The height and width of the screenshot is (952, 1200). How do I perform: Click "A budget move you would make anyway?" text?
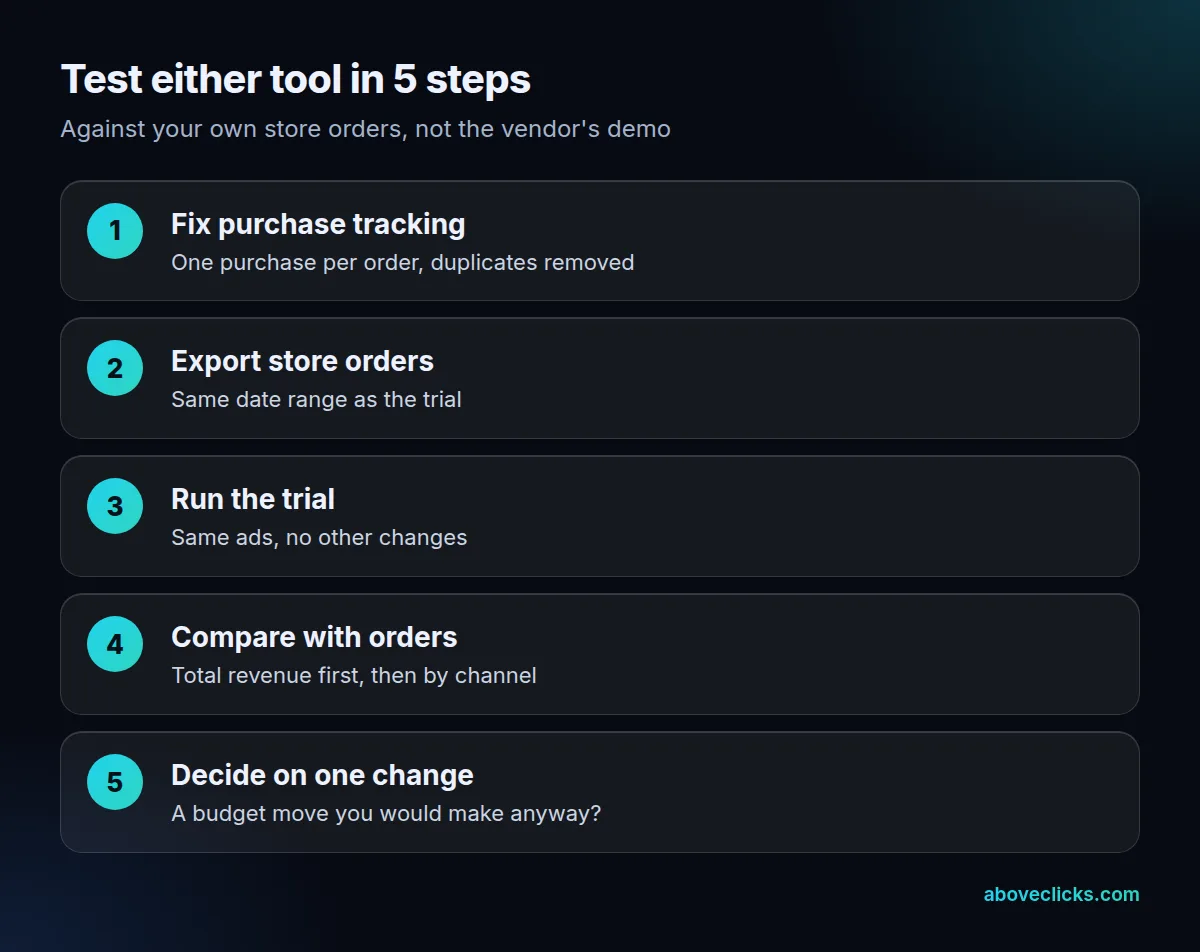tap(386, 813)
